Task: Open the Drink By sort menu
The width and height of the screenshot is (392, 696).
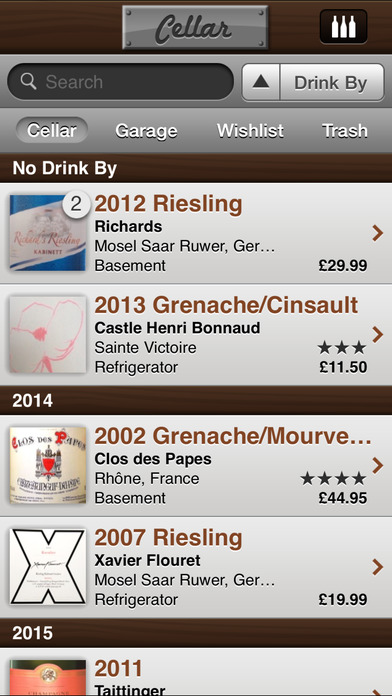Action: [x=332, y=82]
